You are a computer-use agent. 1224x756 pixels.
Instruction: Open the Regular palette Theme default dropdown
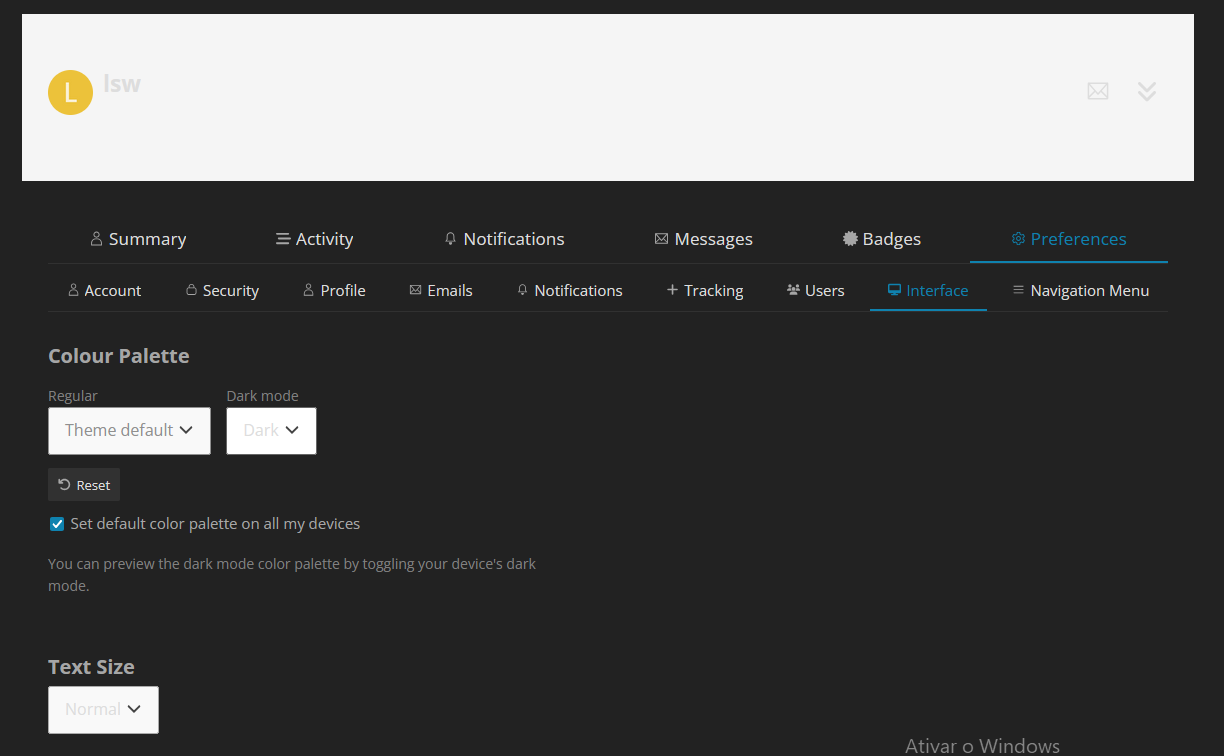point(129,430)
